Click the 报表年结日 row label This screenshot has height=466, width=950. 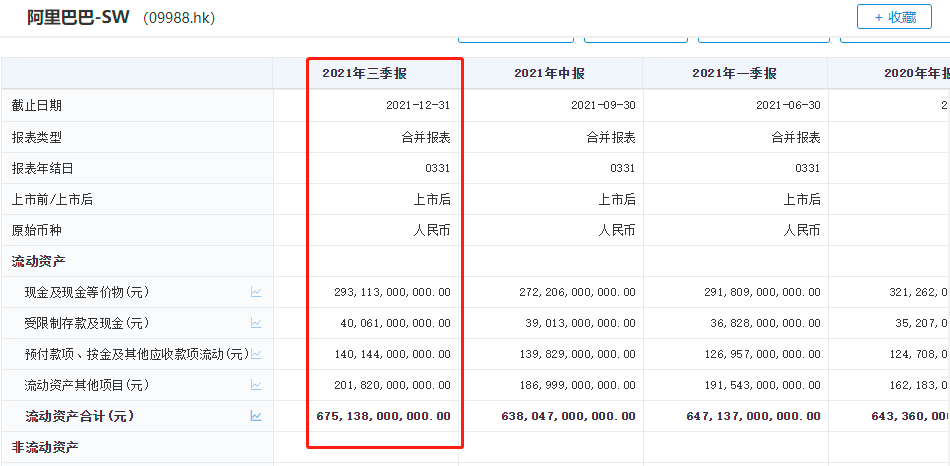tap(42, 168)
